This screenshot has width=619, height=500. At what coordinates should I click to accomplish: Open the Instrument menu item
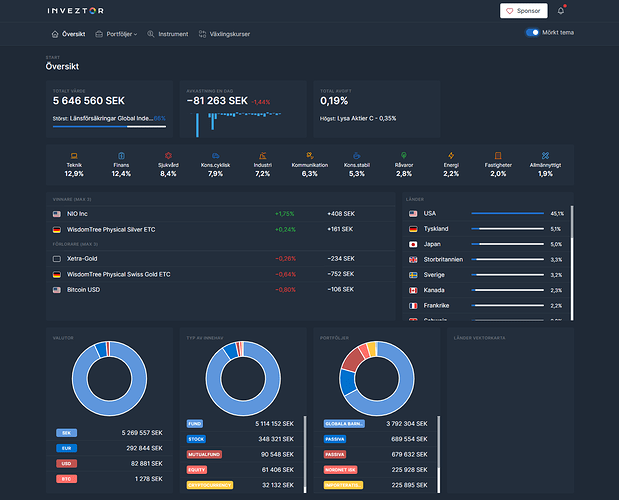pos(167,34)
